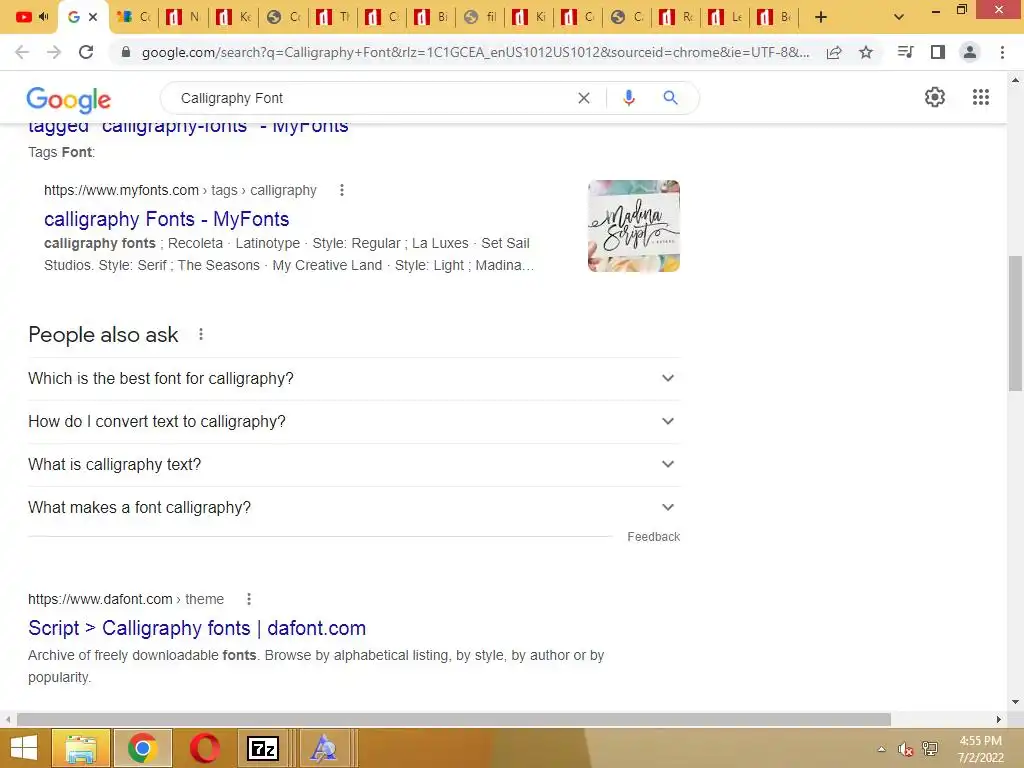
Task: Switch to the "Le" tab
Action: (726, 17)
